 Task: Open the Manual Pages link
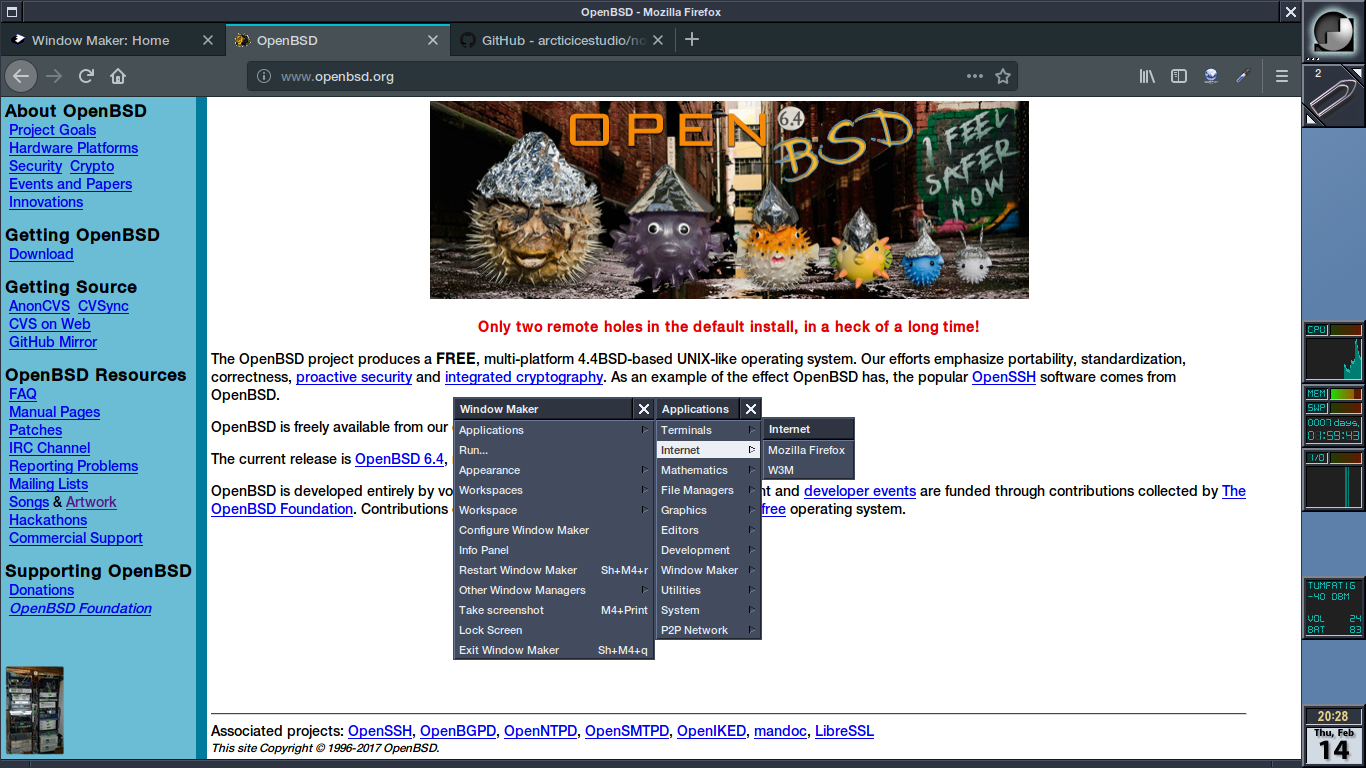(54, 412)
